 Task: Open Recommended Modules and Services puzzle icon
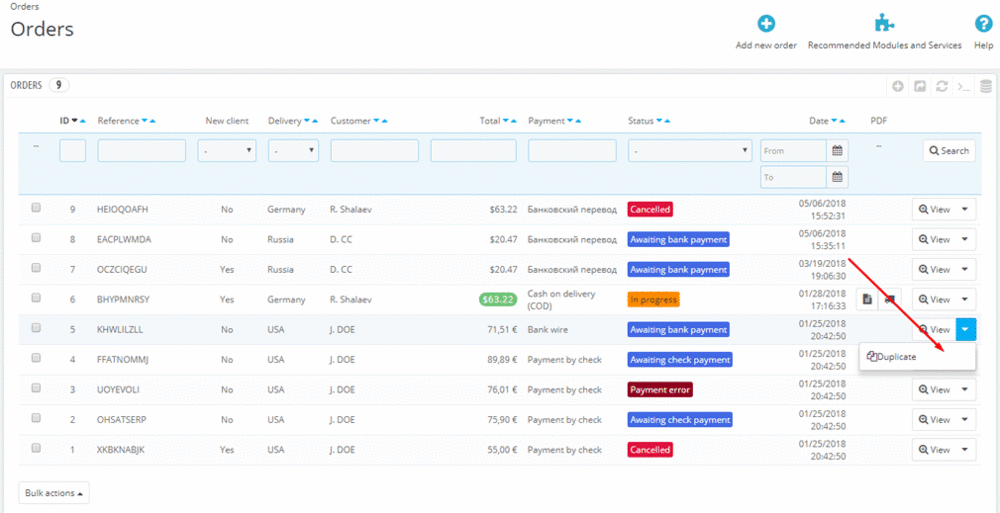pos(884,24)
